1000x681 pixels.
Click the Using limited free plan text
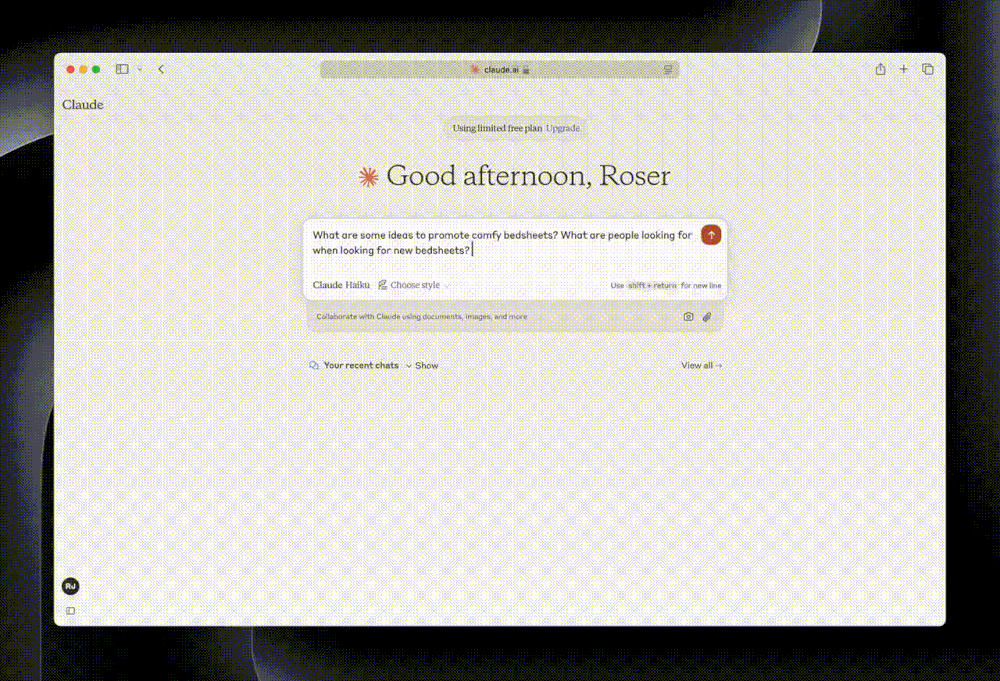[497, 128]
